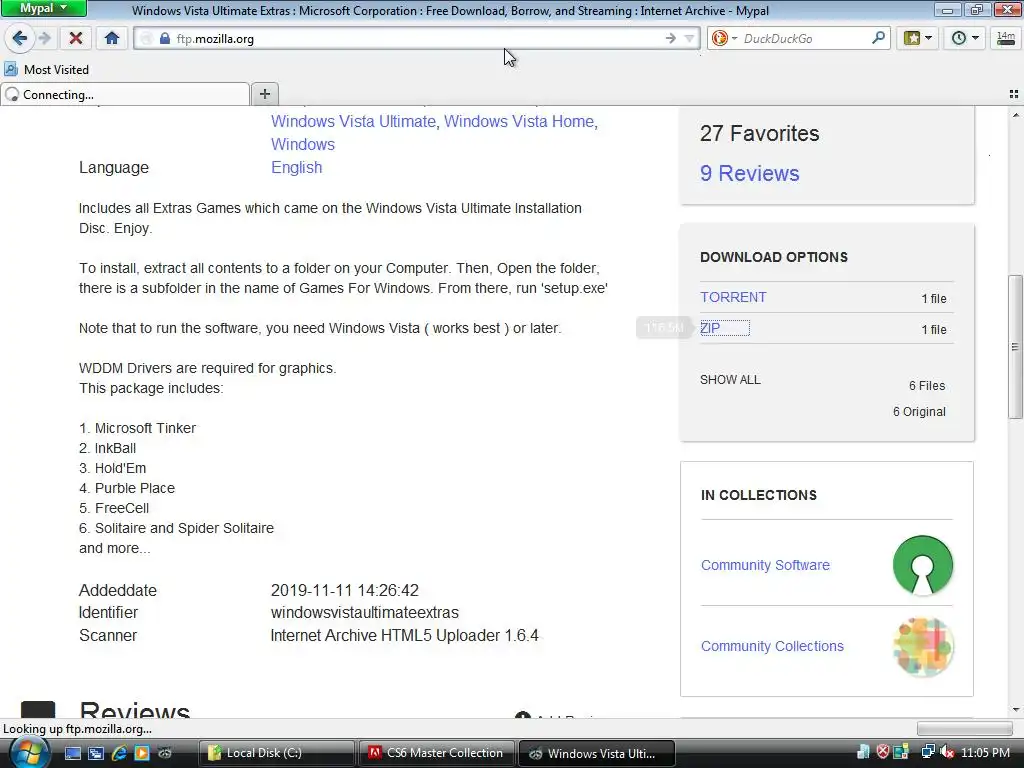Image resolution: width=1024 pixels, height=768 pixels.
Task: Open the address bar history dropdown
Action: point(689,39)
